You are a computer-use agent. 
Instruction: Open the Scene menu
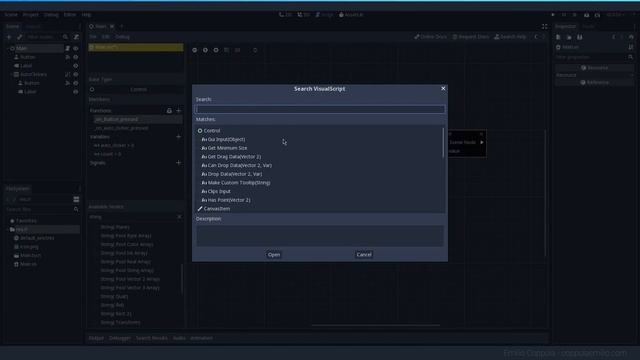(11, 15)
